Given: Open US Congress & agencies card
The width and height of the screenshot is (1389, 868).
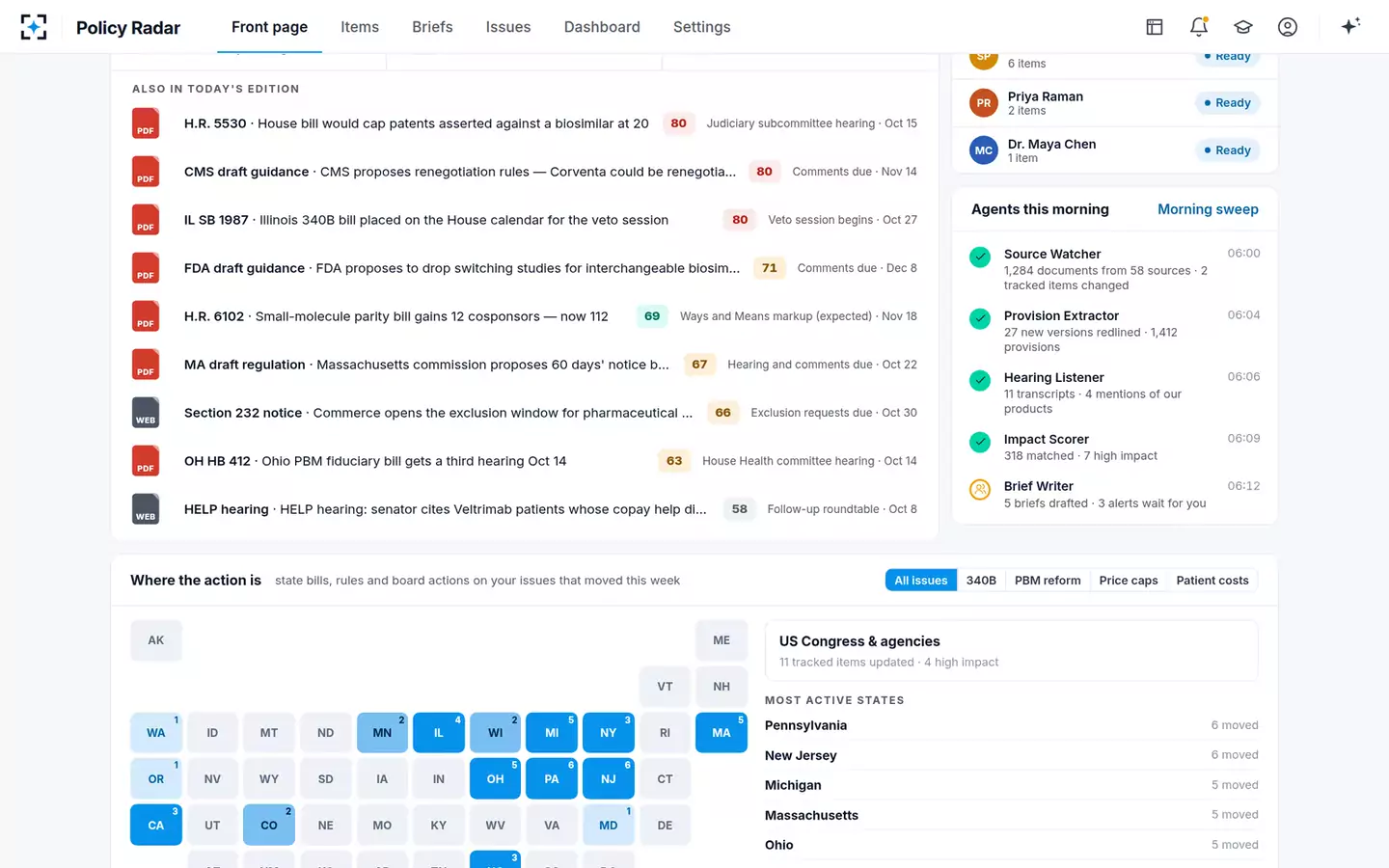Looking at the screenshot, I should click(1011, 650).
